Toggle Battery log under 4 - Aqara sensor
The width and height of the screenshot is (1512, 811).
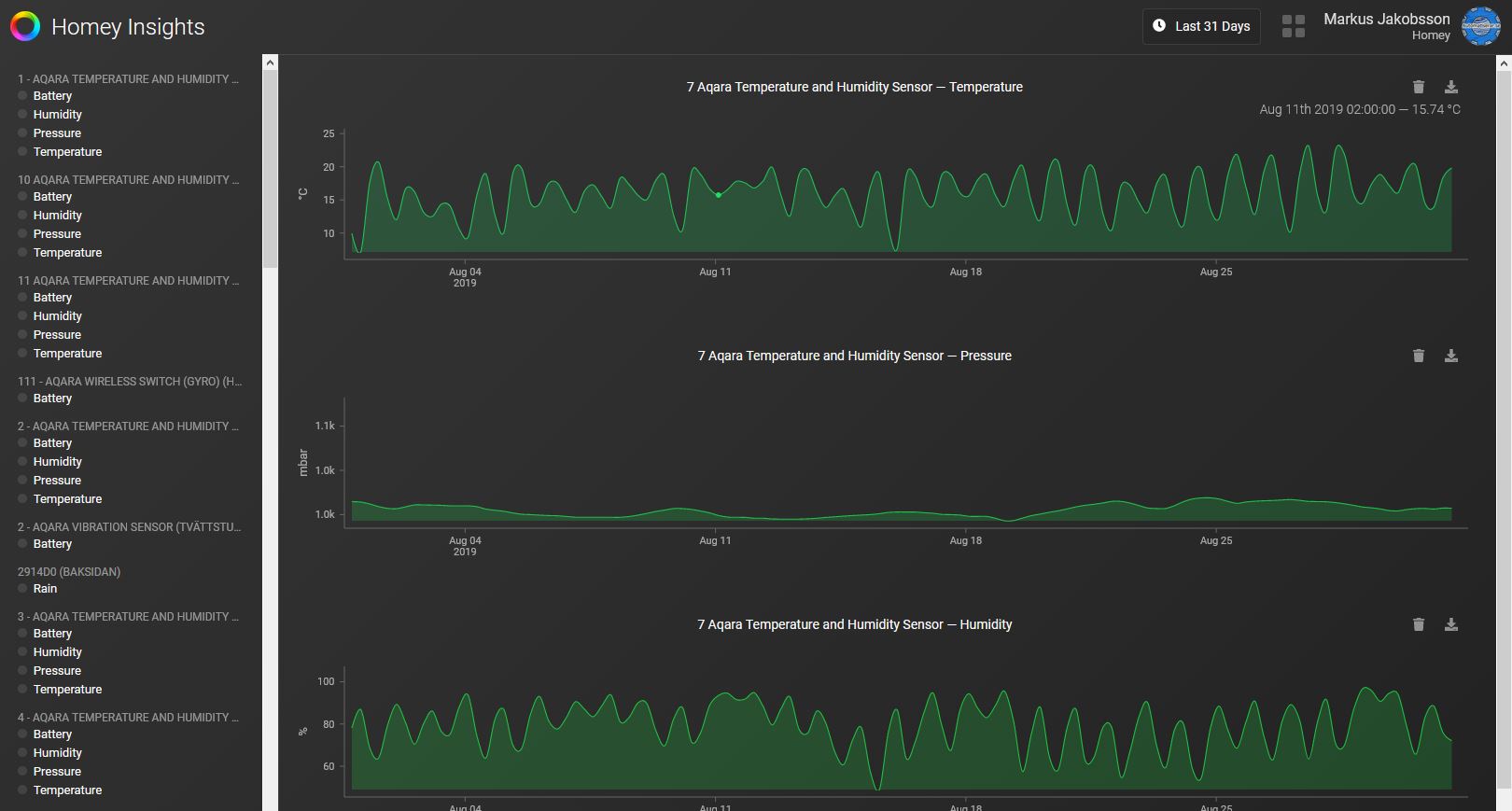(45, 734)
